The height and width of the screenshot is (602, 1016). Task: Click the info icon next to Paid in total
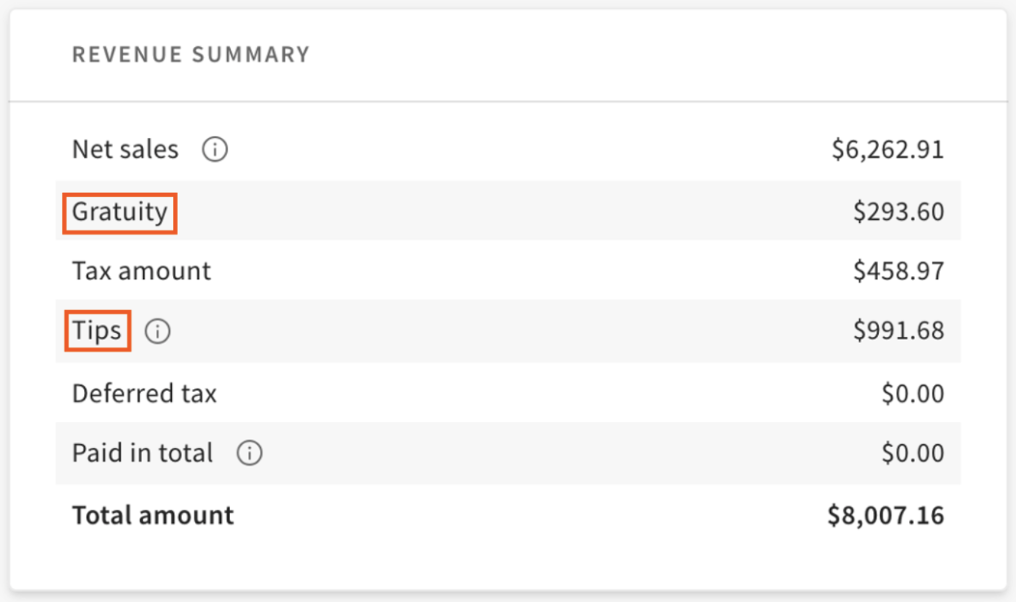pos(249,453)
